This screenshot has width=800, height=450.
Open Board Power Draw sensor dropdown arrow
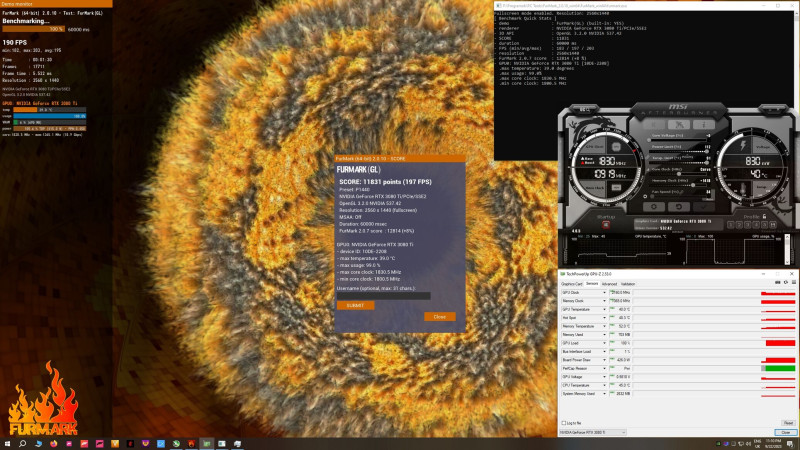click(x=605, y=360)
